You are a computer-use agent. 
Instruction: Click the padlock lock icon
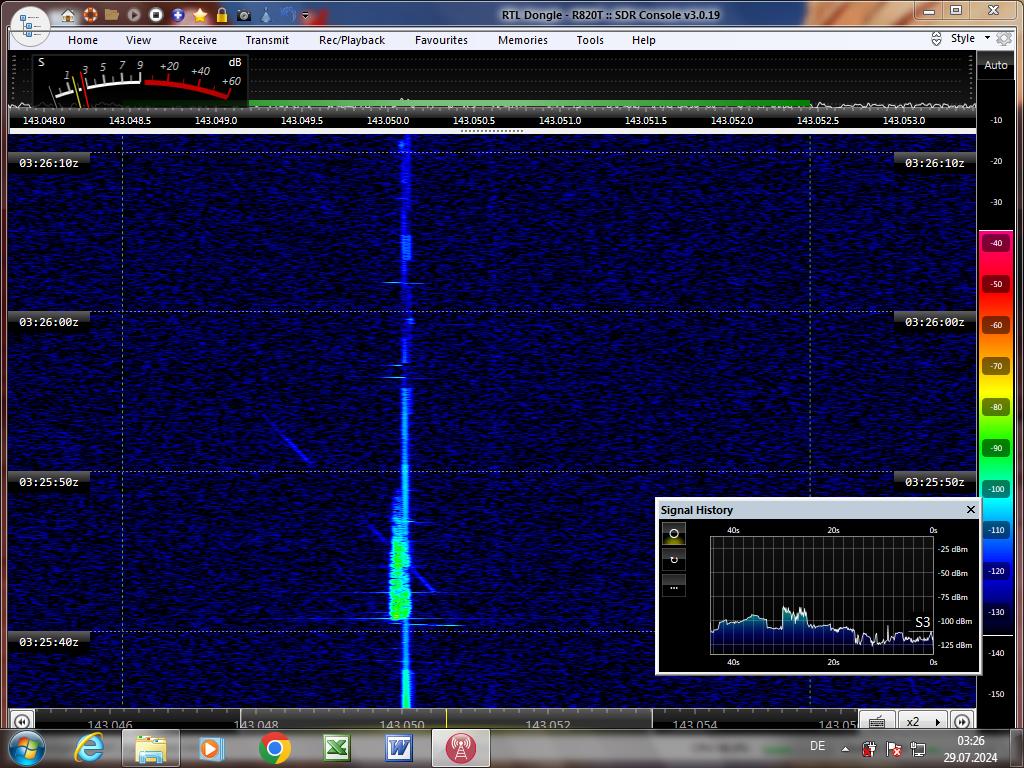point(222,14)
